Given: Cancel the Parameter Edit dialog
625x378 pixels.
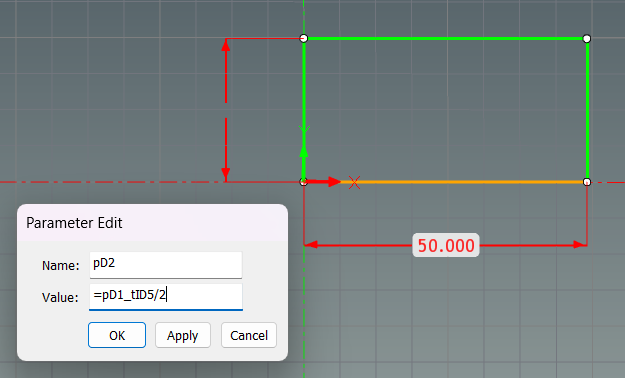Looking at the screenshot, I should (x=249, y=335).
